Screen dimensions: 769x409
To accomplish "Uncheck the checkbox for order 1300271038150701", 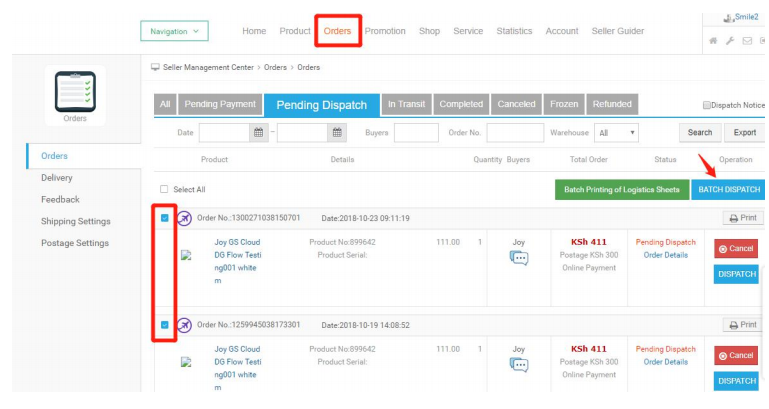I will click(165, 218).
